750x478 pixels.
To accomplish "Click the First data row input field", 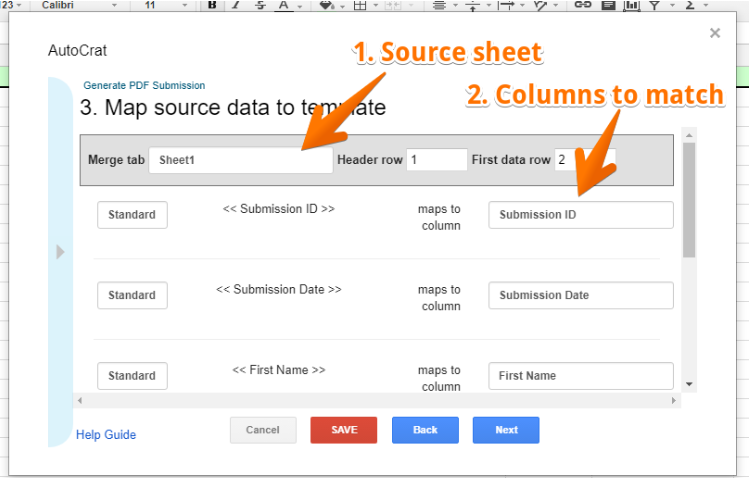I will point(585,159).
